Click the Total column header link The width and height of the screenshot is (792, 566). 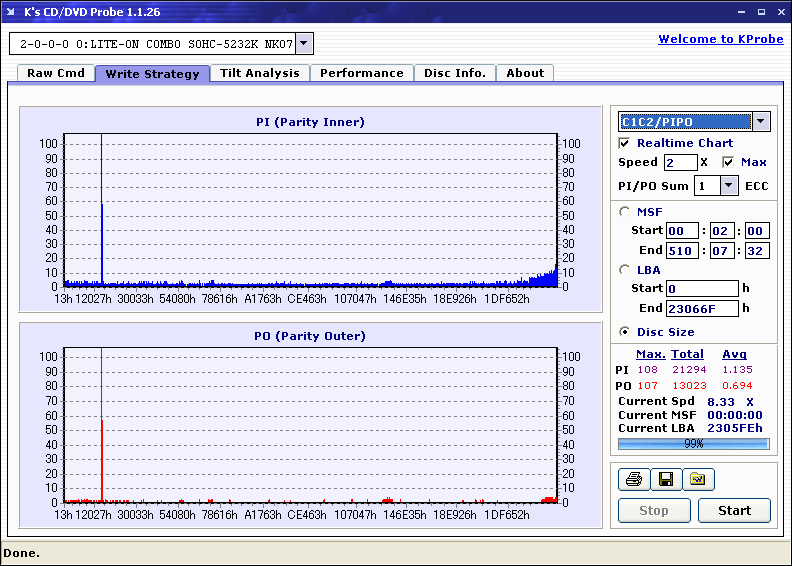click(687, 354)
